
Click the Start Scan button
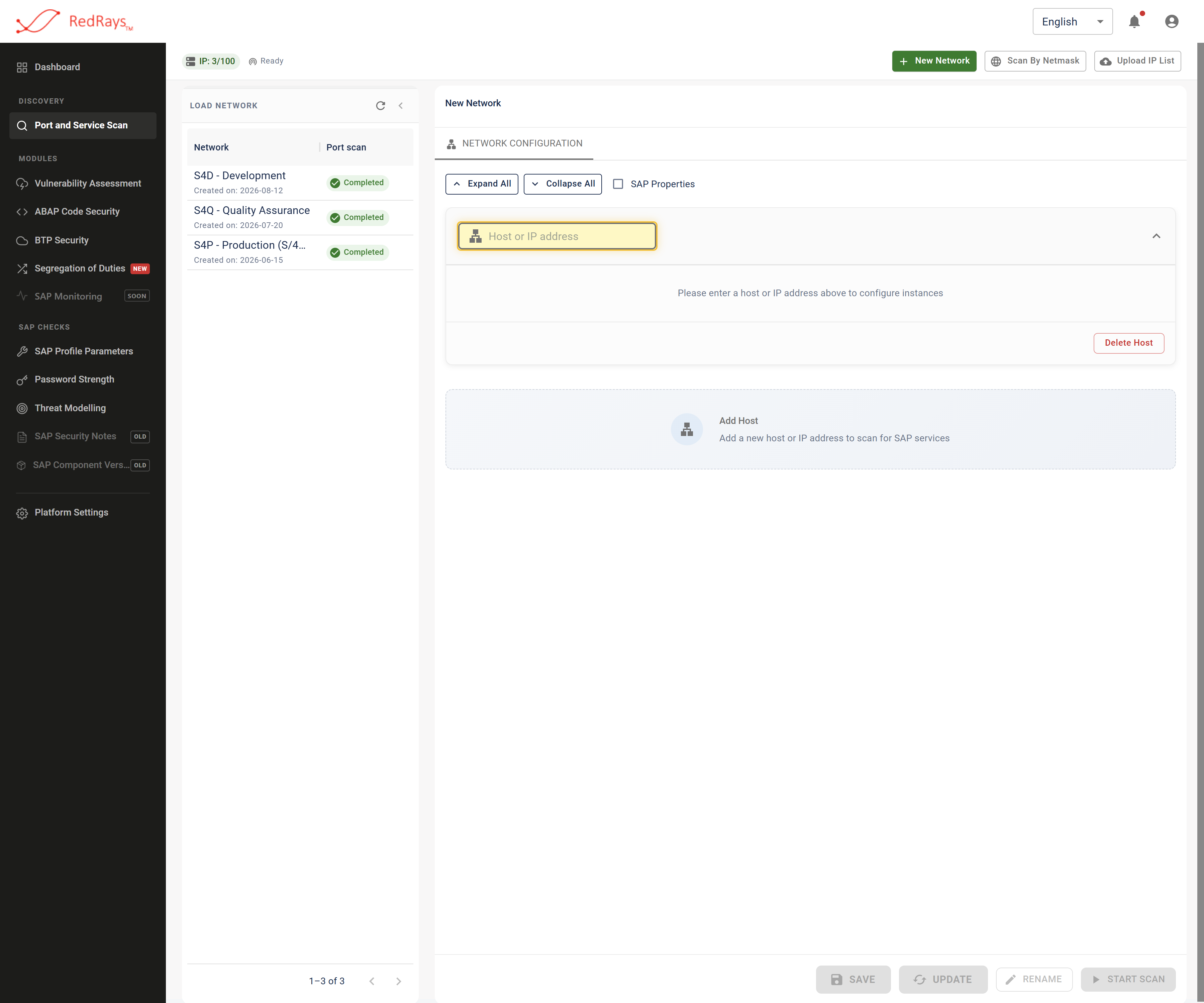(x=1128, y=980)
